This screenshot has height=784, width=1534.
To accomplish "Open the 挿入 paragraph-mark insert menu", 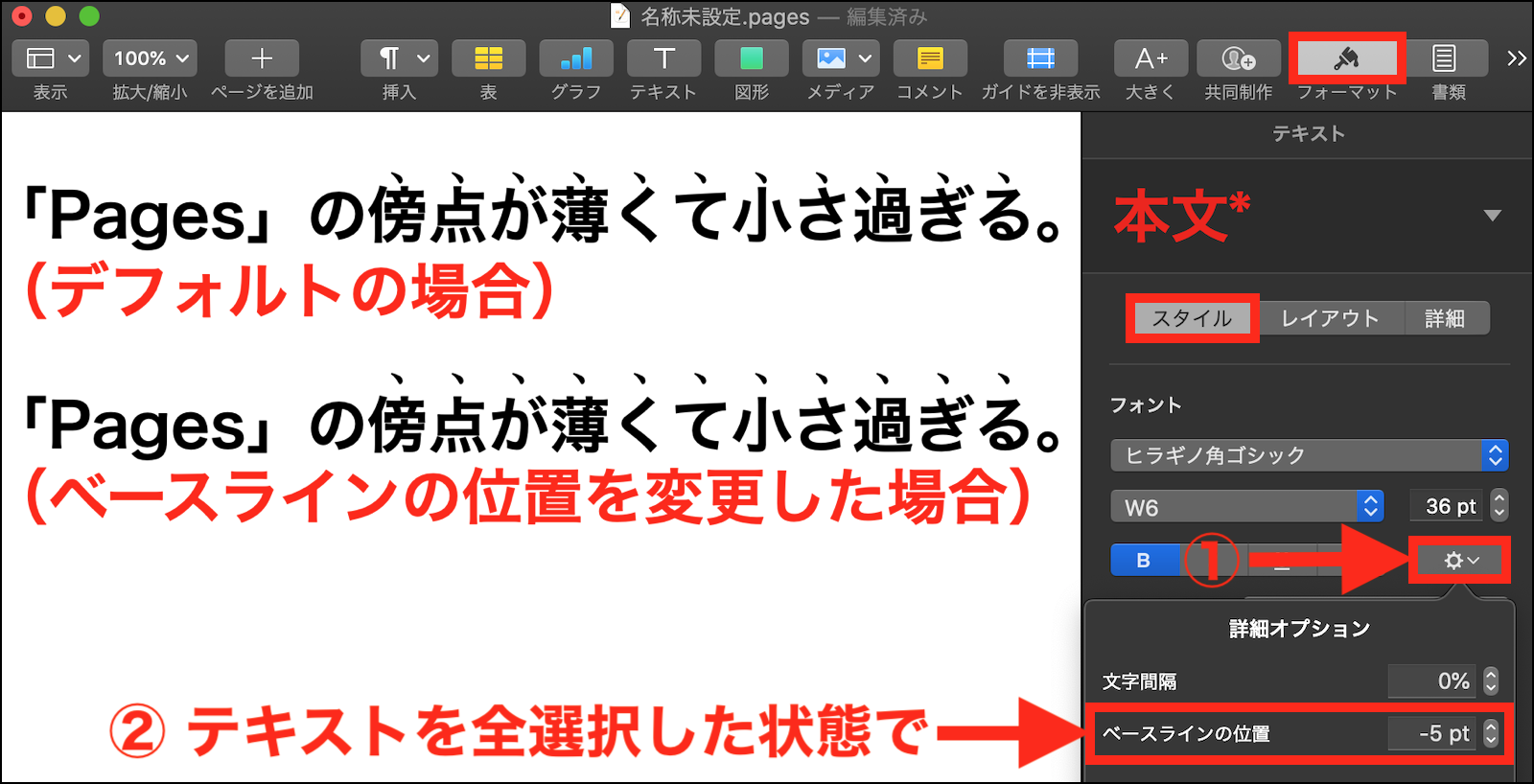I will [399, 58].
